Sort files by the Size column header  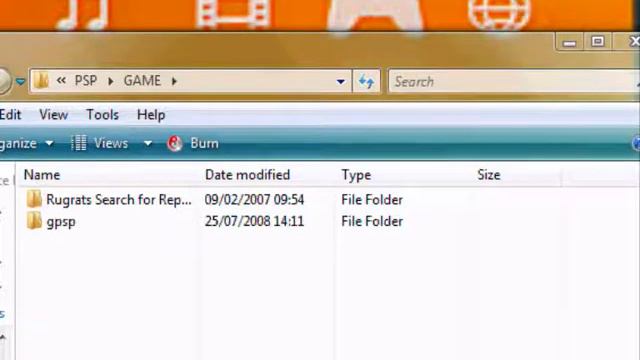pos(489,175)
